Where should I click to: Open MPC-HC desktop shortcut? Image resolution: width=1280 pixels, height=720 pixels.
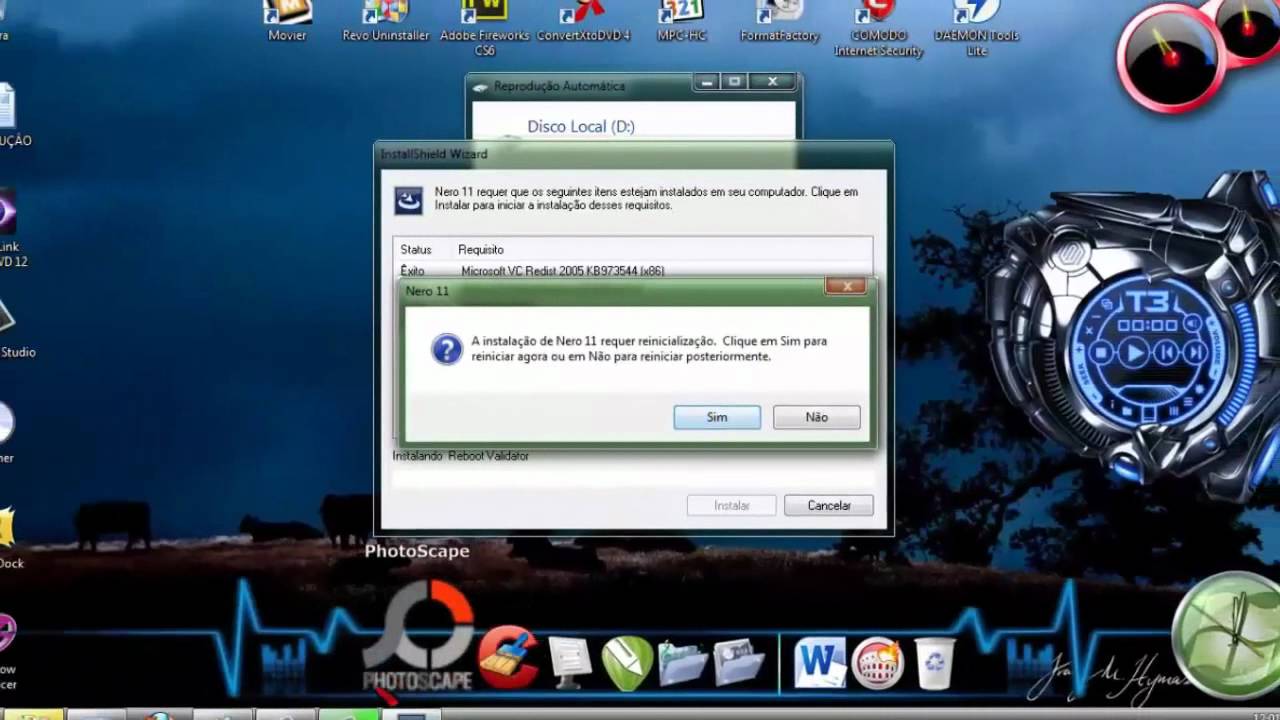point(682,21)
